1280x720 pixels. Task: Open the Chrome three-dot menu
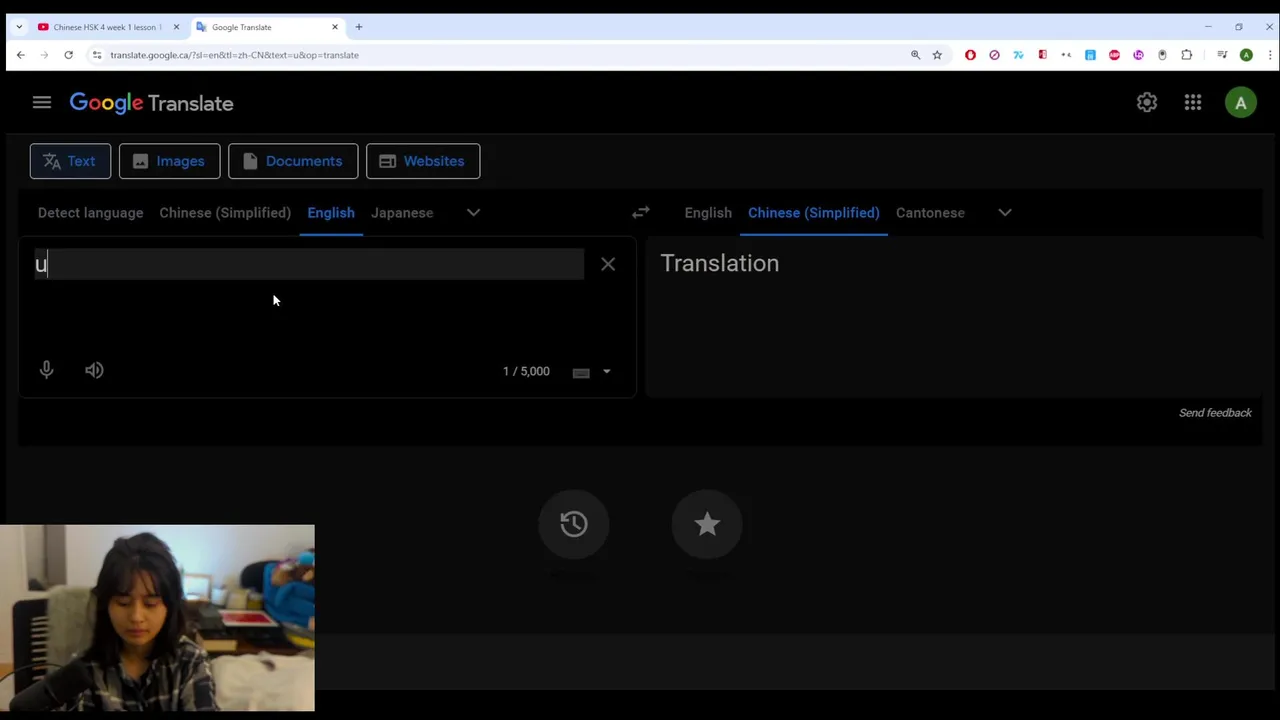point(1269,55)
